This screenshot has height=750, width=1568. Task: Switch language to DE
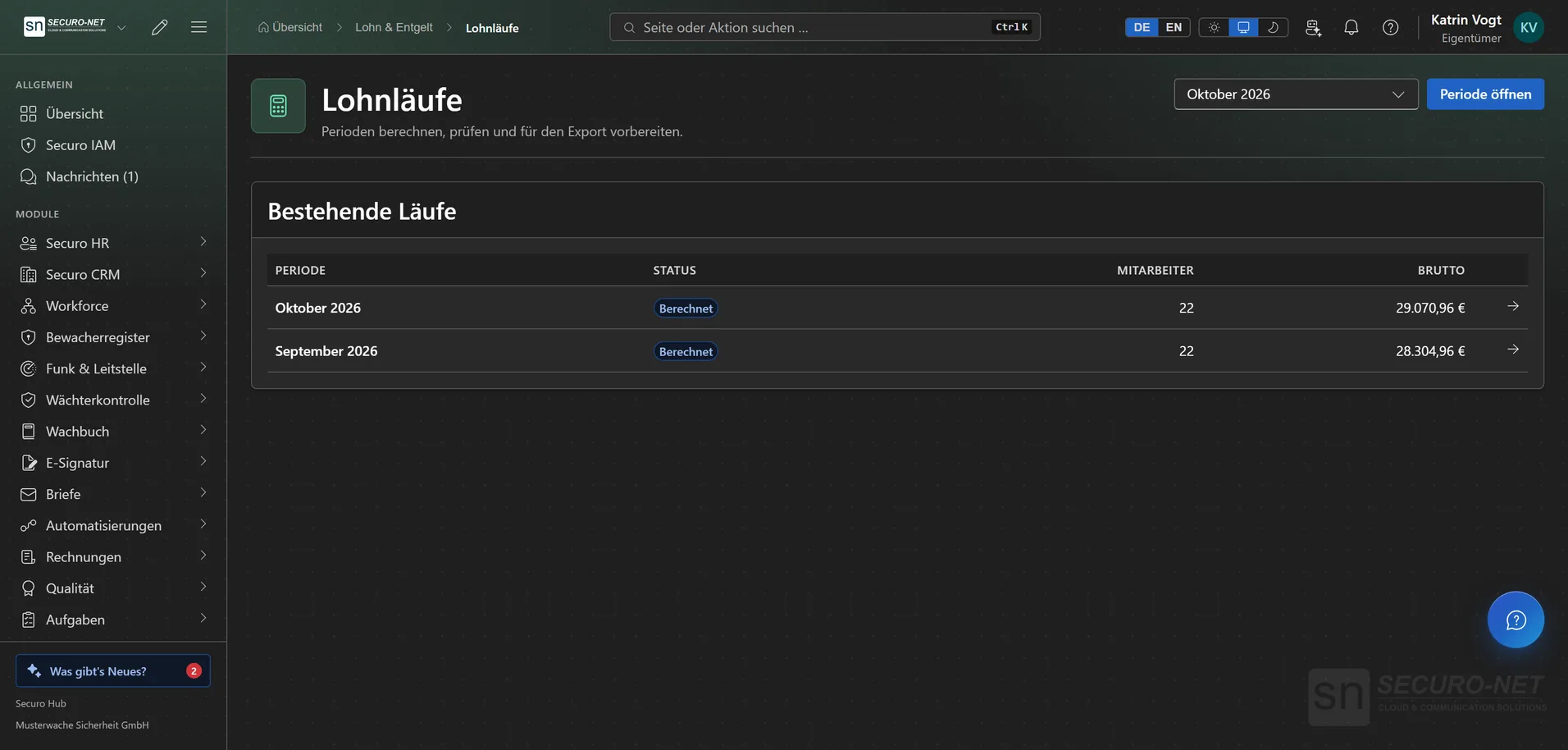click(x=1142, y=27)
